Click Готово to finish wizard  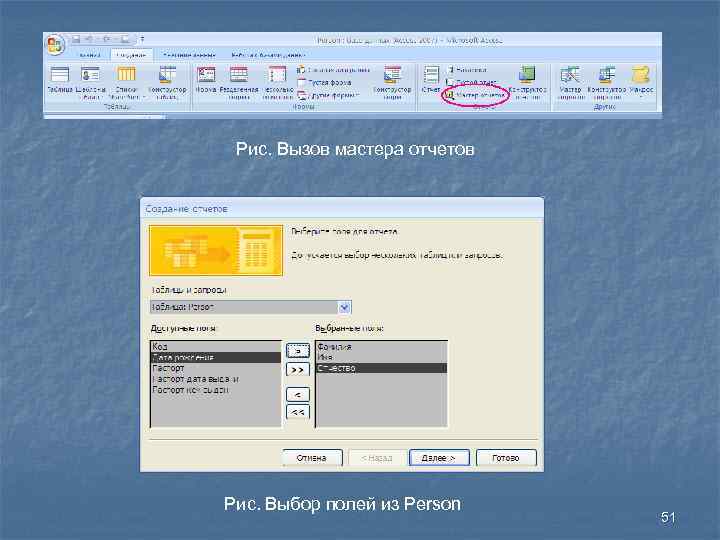point(506,458)
